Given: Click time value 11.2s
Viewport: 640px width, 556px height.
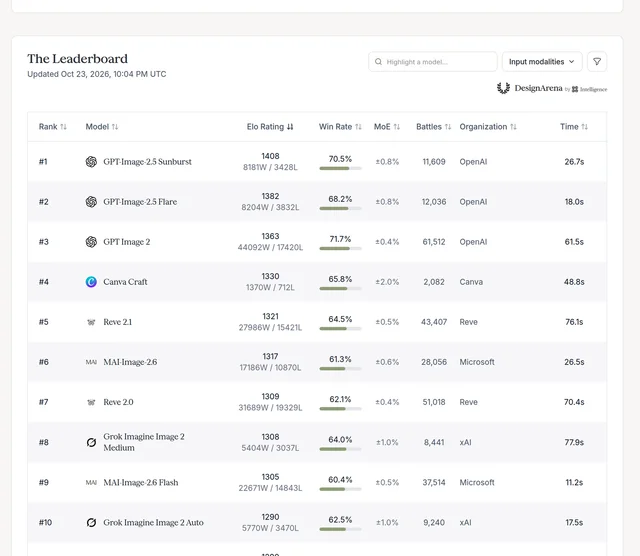Looking at the screenshot, I should (574, 483).
